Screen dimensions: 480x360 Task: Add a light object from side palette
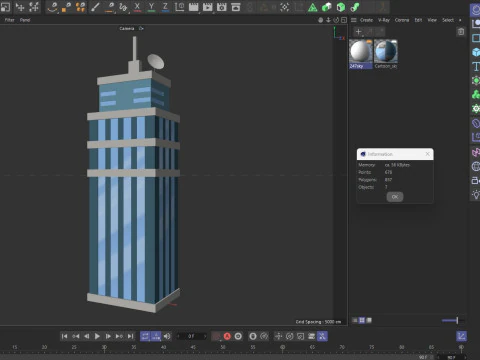point(476,194)
